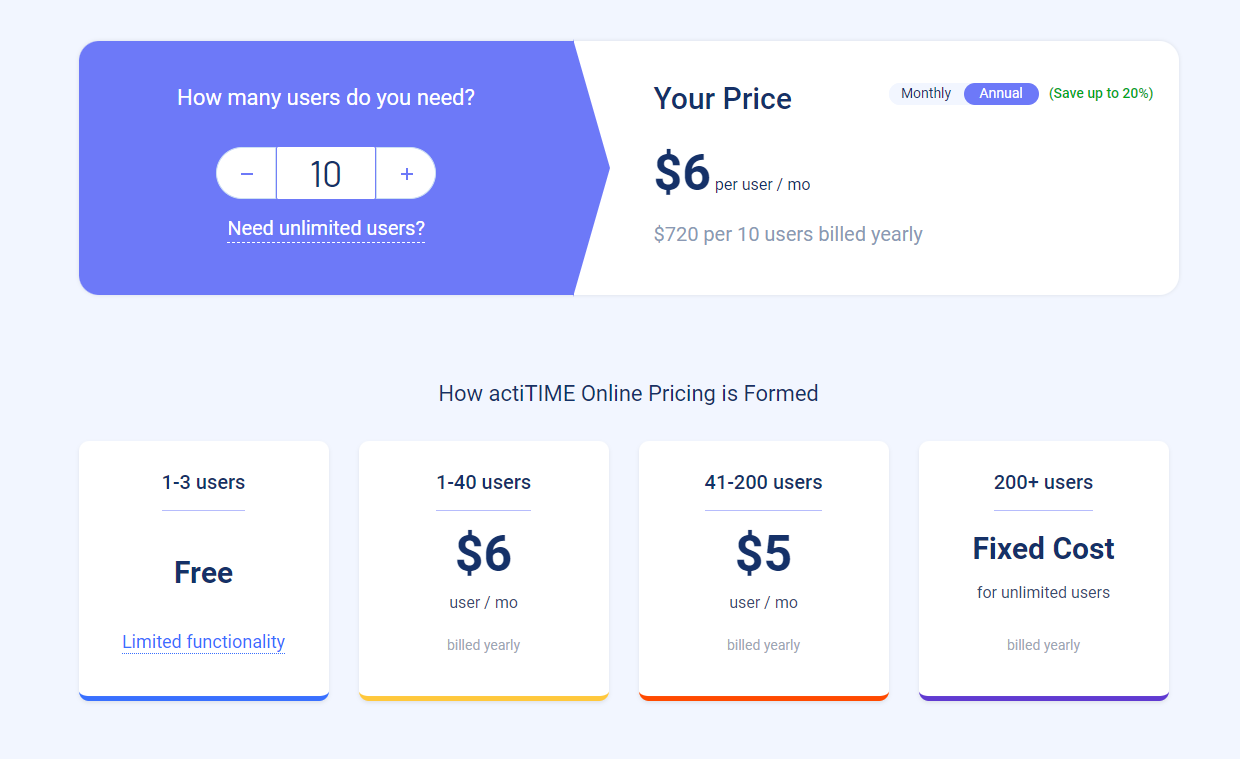Open the "Limited functionality" link
1240x759 pixels.
tap(204, 642)
